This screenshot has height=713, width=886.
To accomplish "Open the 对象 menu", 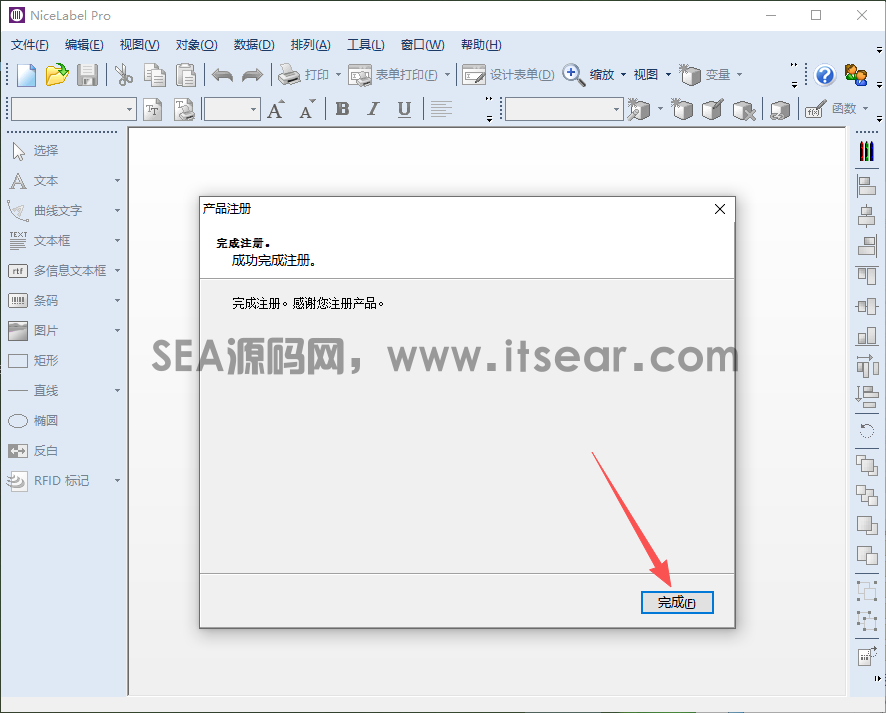I will point(196,45).
